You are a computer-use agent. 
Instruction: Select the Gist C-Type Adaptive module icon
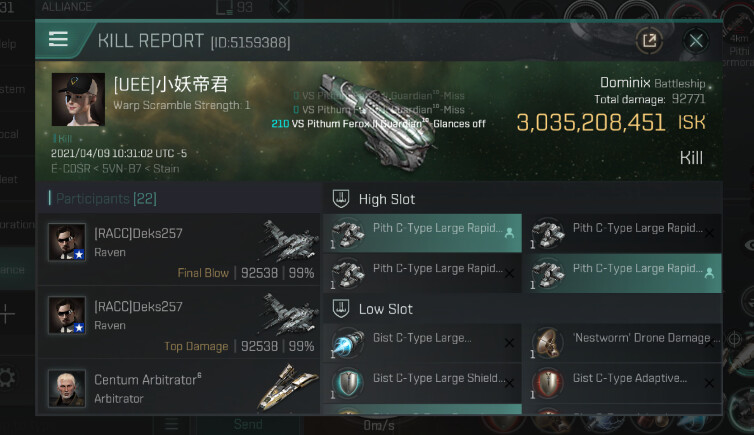(548, 383)
